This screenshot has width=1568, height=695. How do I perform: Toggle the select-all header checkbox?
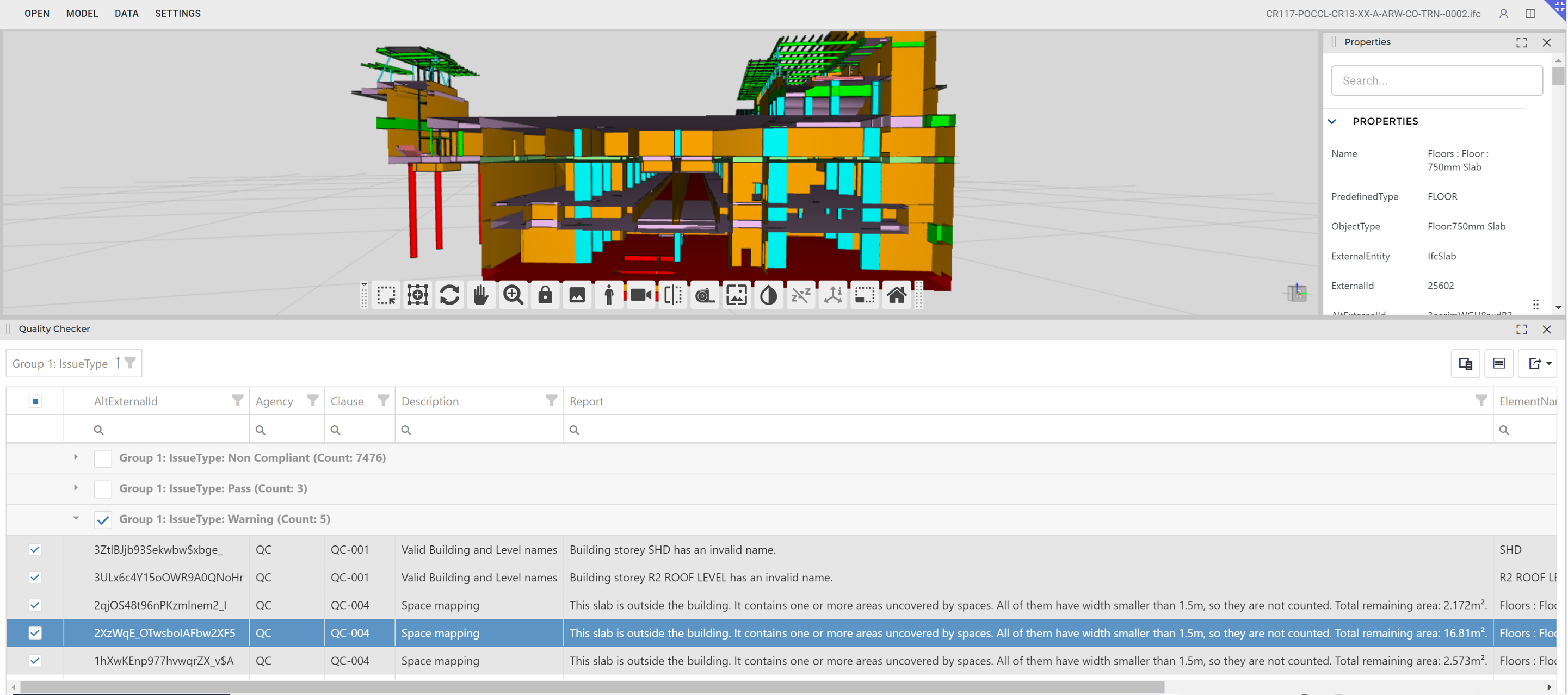click(x=35, y=401)
